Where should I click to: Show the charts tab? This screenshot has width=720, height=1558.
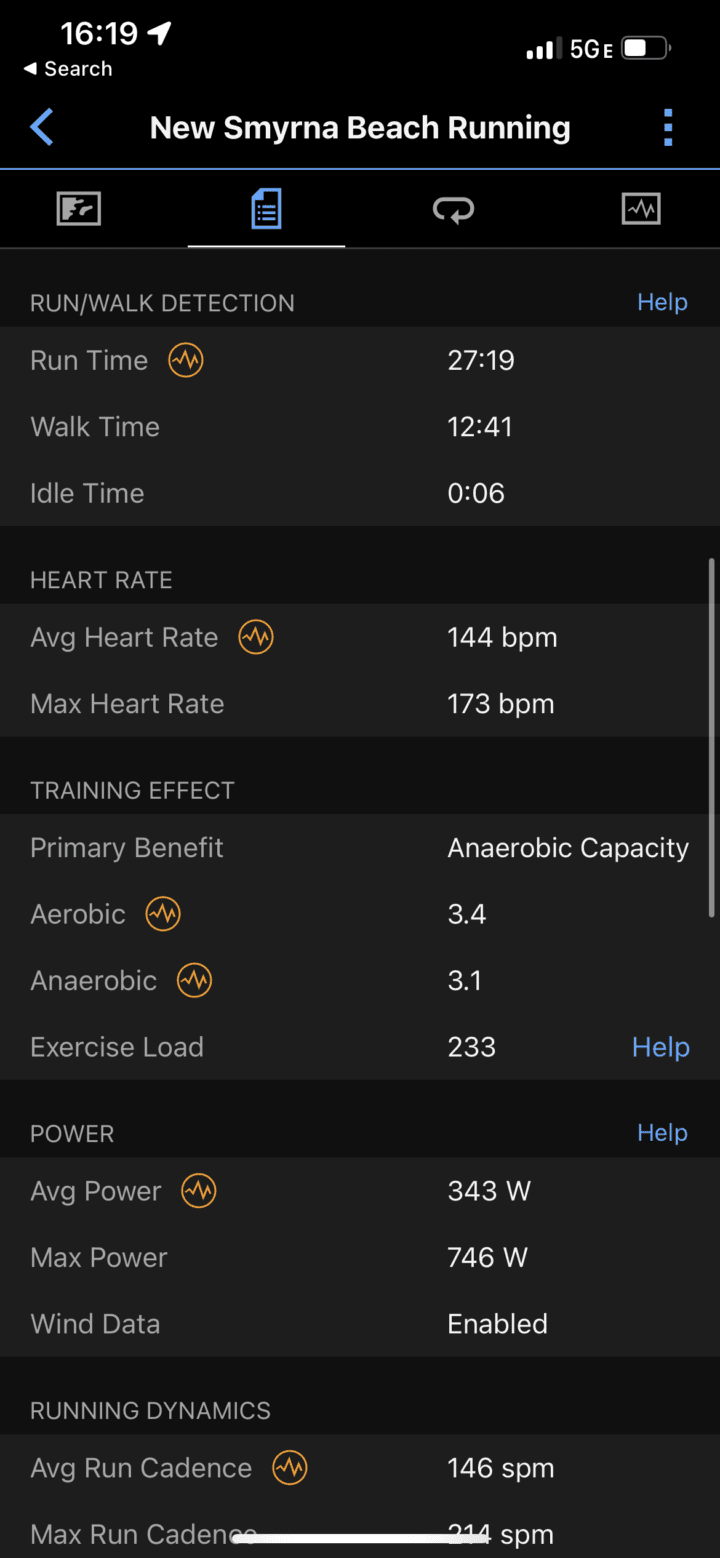[640, 209]
